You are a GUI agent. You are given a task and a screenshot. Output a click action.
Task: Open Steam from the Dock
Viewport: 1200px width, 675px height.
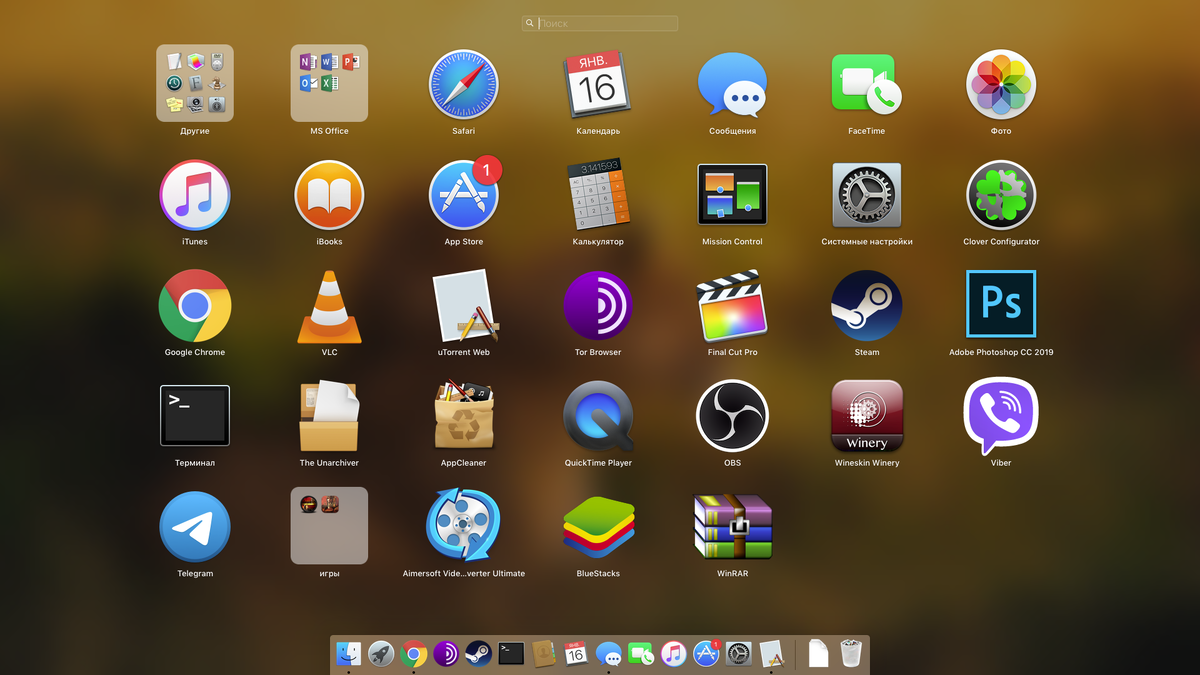click(x=478, y=654)
